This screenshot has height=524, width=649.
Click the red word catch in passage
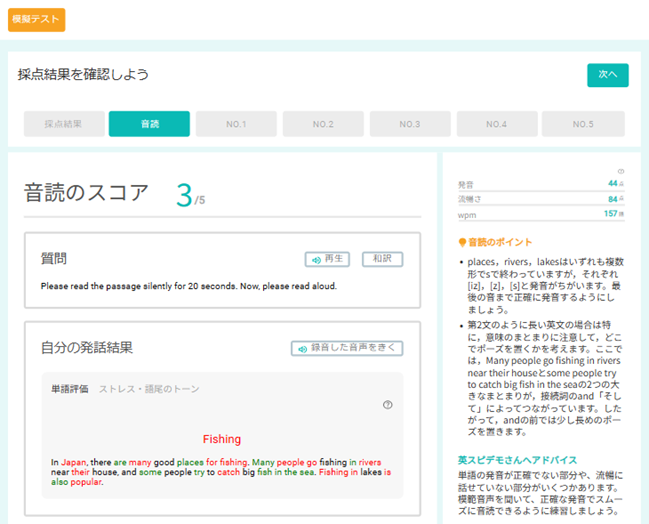point(228,472)
